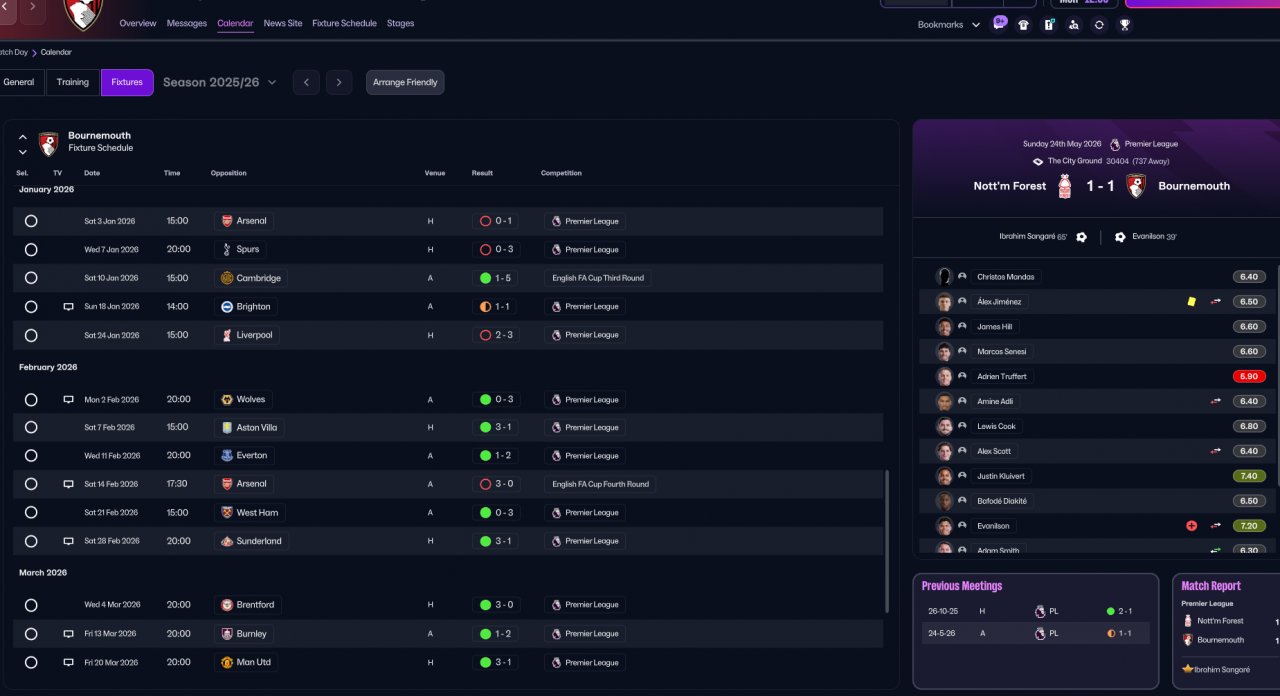Viewport: 1280px width, 696px height.
Task: Open the Messages menu item
Action: coord(187,23)
